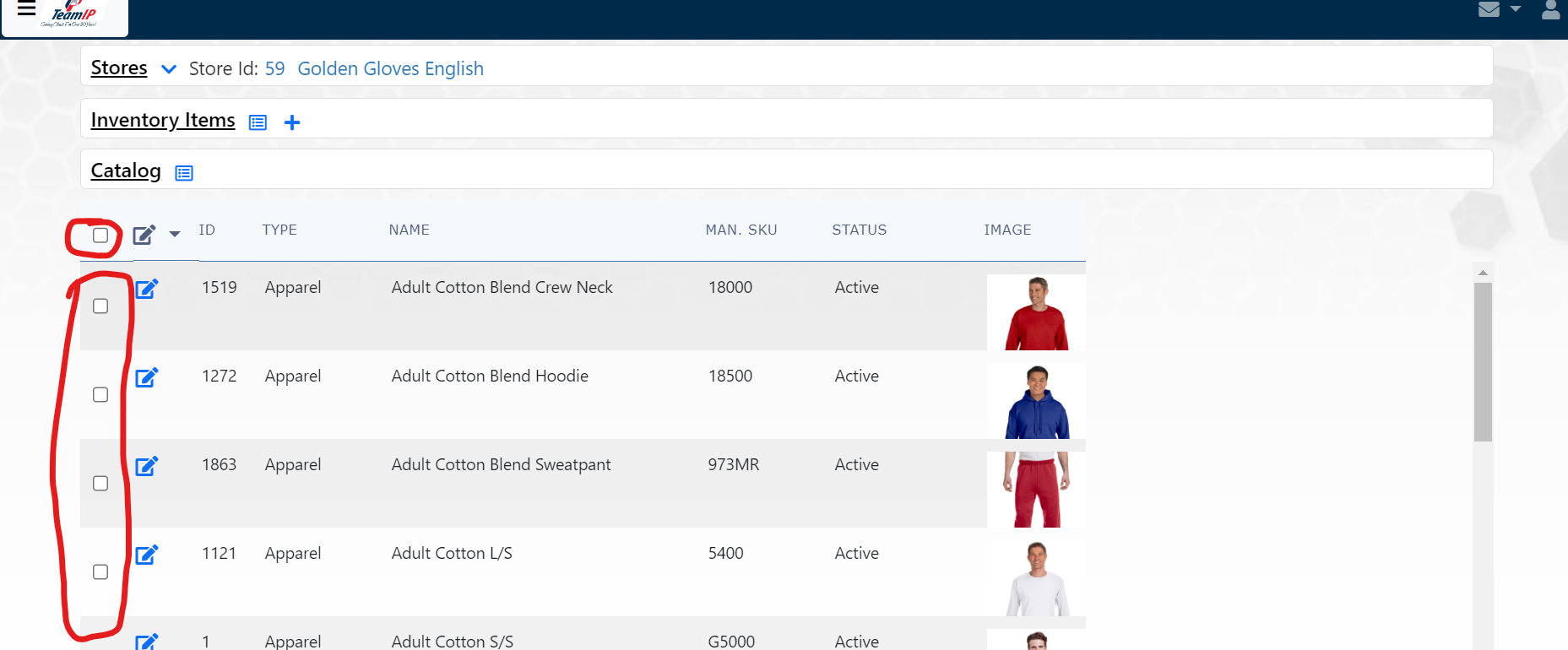Select the checkbox for item 1272 Hoodie
The width and height of the screenshot is (1568, 650).
click(100, 395)
